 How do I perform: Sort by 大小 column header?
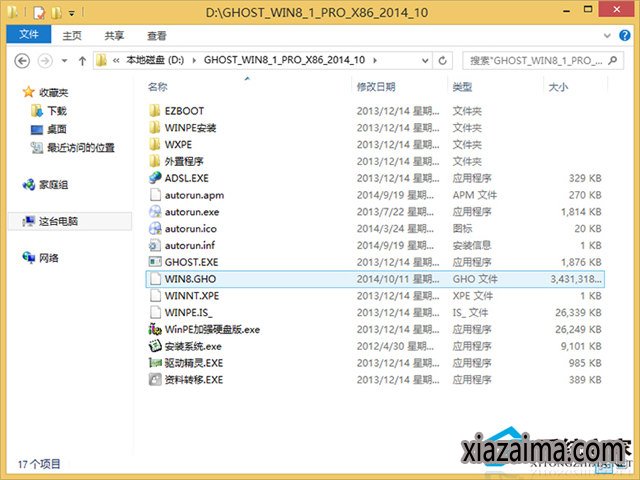[x=558, y=86]
